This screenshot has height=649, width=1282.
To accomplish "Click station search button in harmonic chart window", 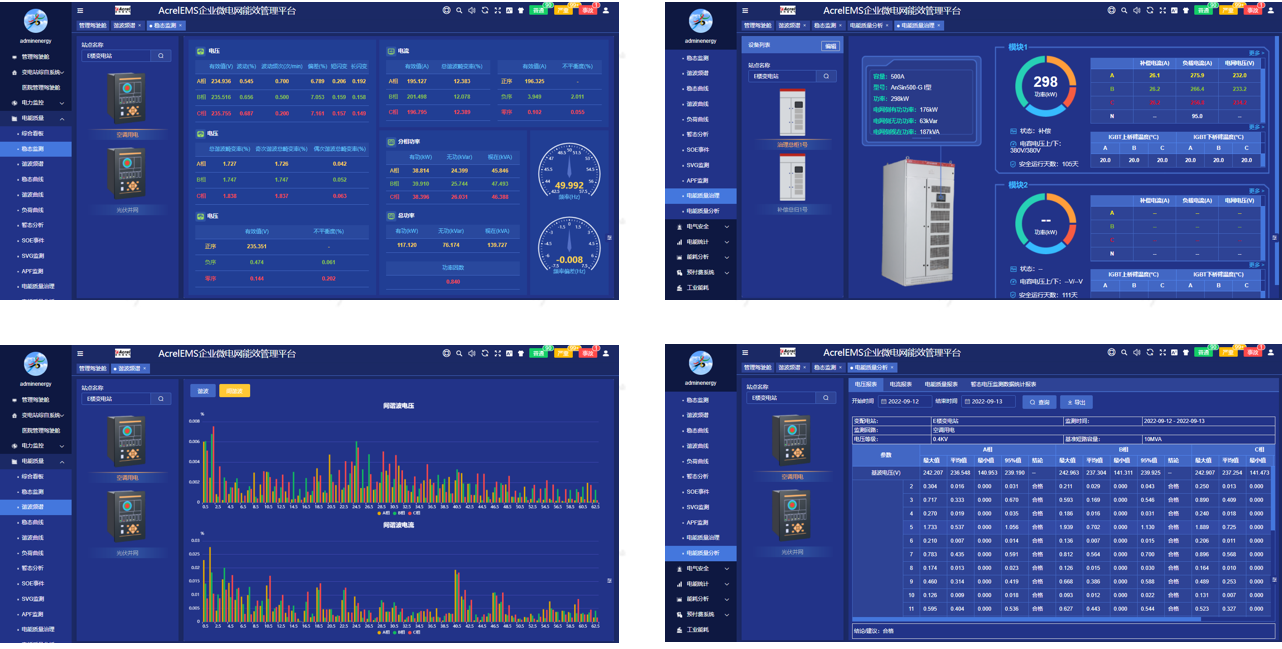I will tap(161, 398).
